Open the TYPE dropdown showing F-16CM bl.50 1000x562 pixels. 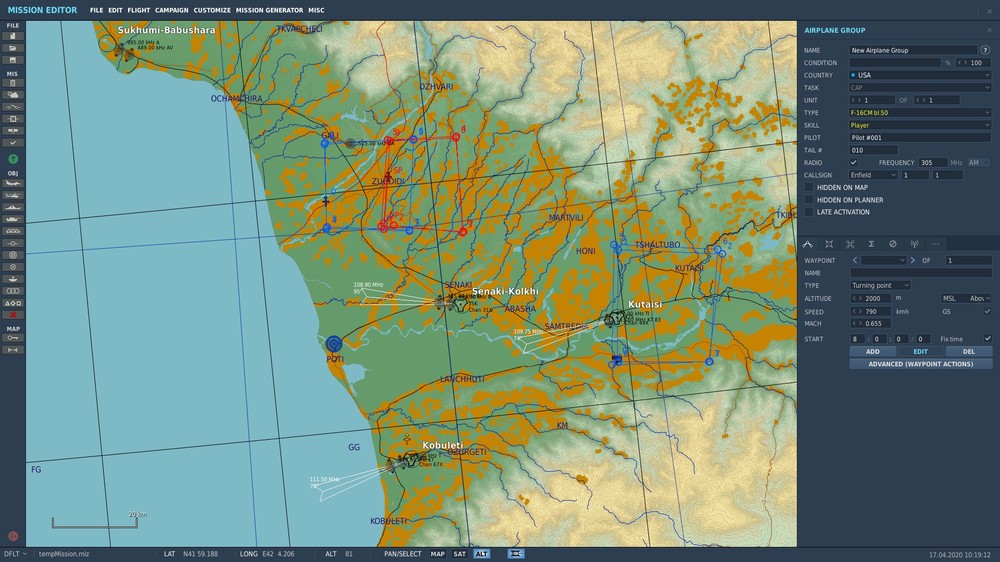[920, 113]
